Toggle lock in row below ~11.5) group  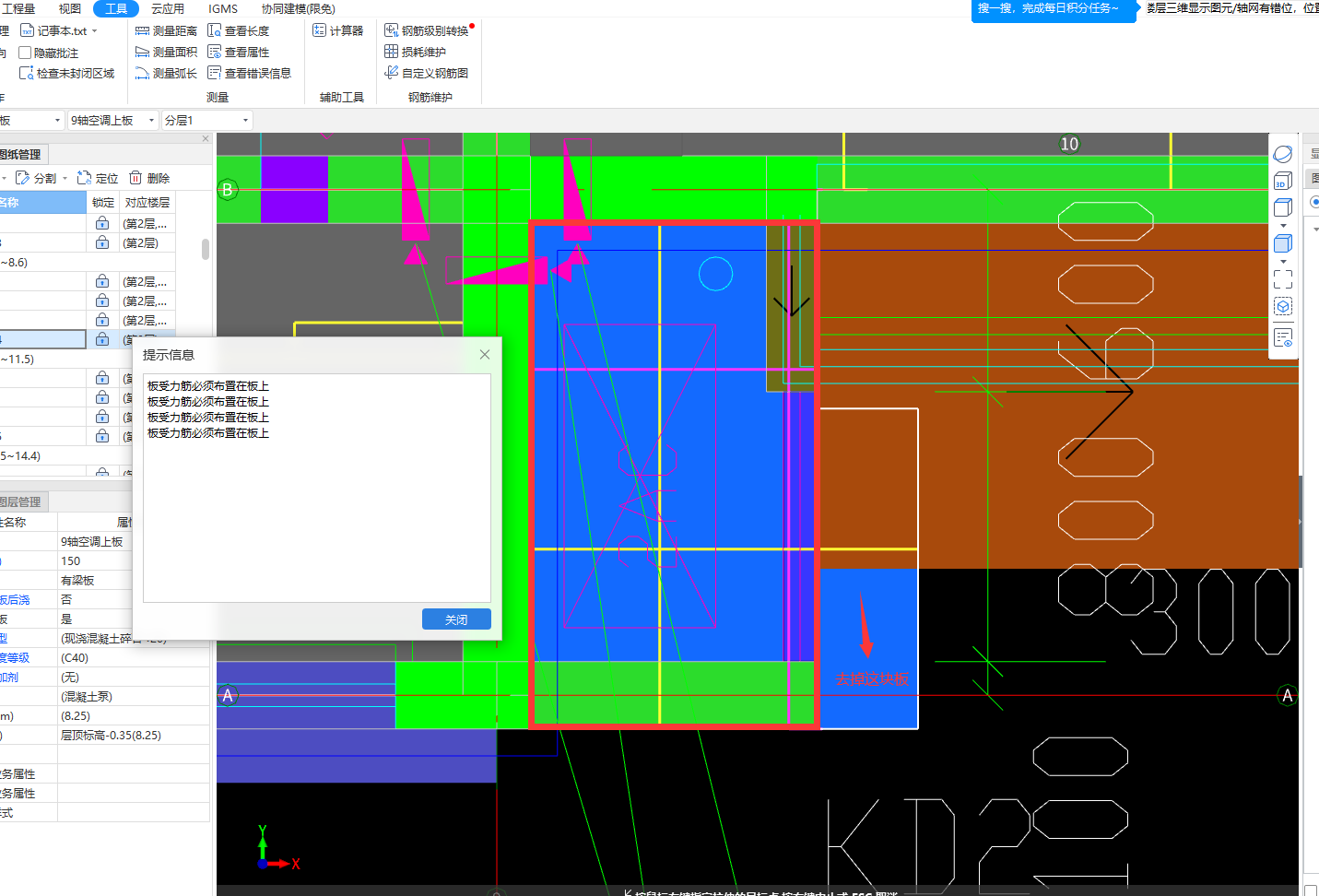102,378
